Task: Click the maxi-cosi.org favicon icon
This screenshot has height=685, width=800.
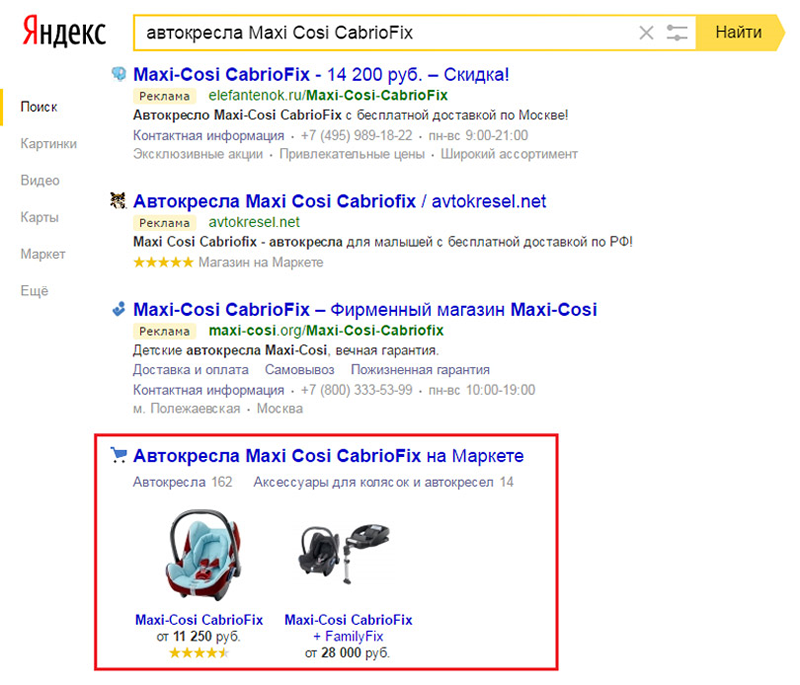Action: 119,309
